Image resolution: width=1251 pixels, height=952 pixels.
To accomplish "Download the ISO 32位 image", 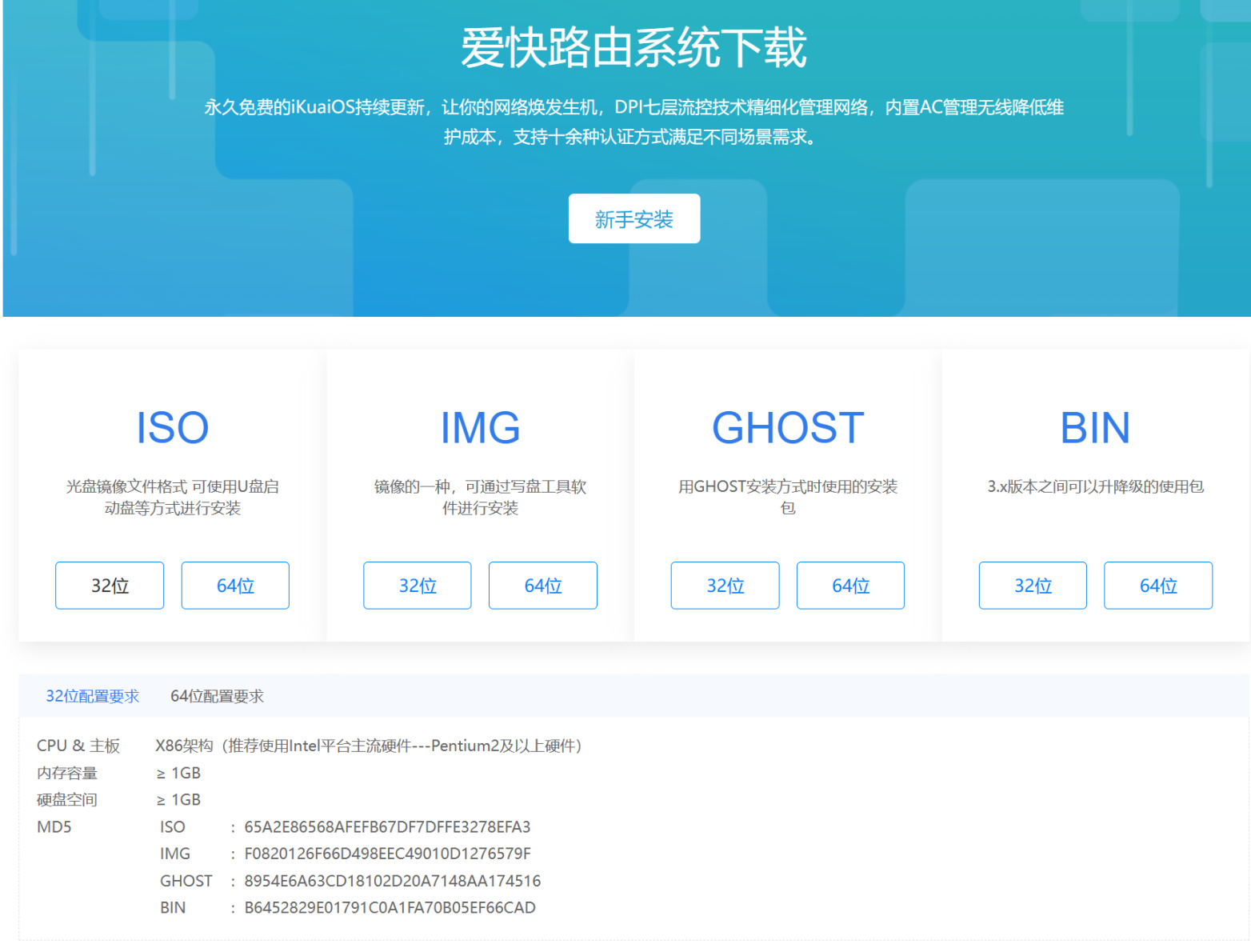I will click(x=110, y=586).
